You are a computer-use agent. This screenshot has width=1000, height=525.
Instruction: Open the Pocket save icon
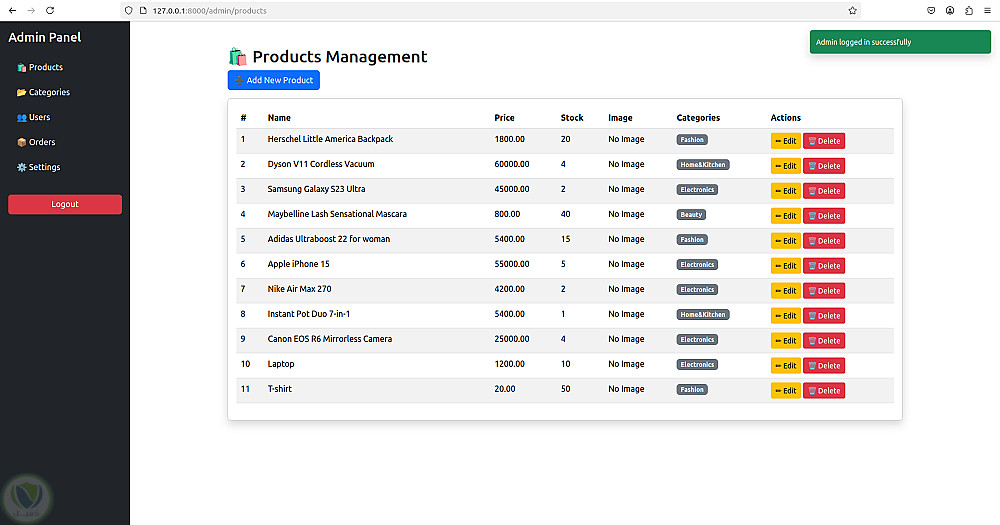click(931, 10)
